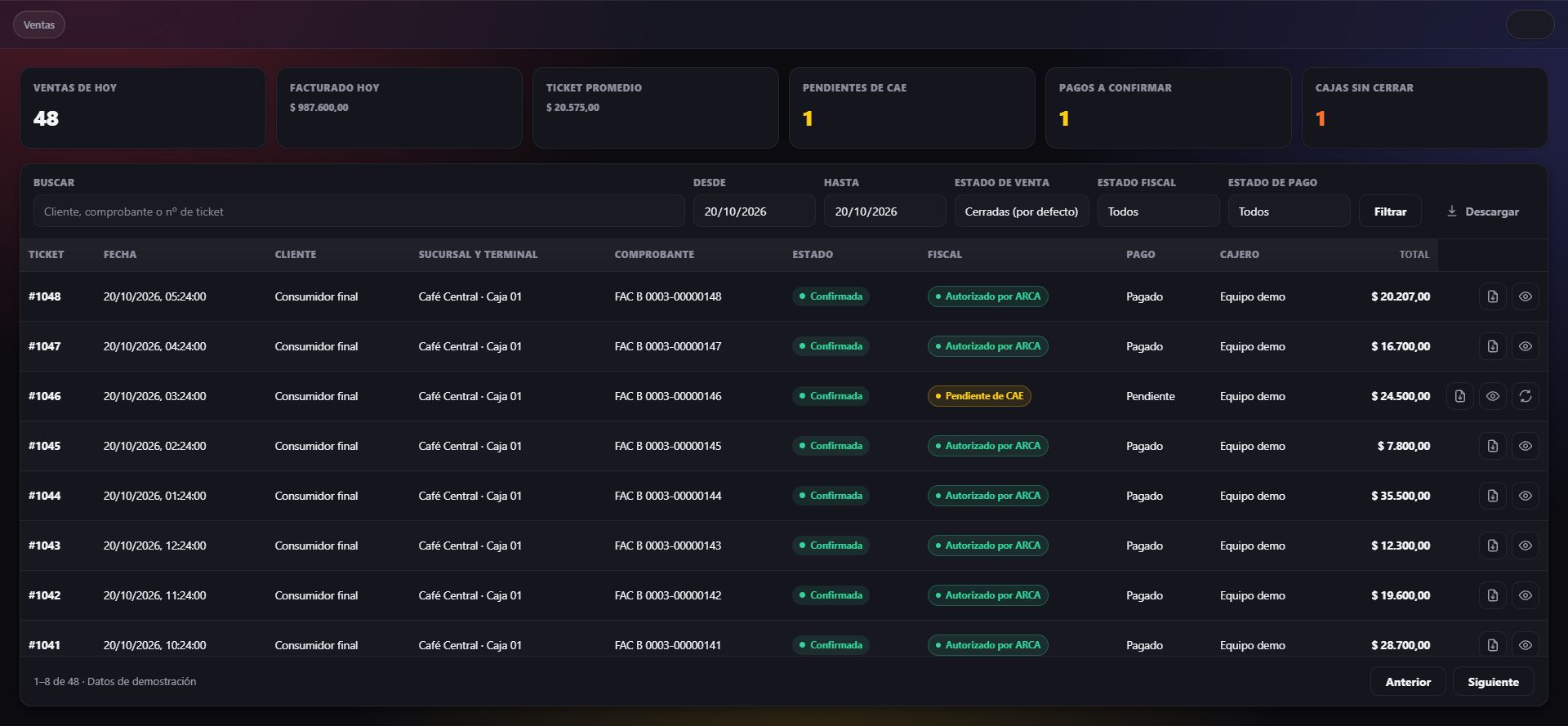Click the "Sucursal y terminal" column header
1568x726 pixels.
(x=478, y=255)
